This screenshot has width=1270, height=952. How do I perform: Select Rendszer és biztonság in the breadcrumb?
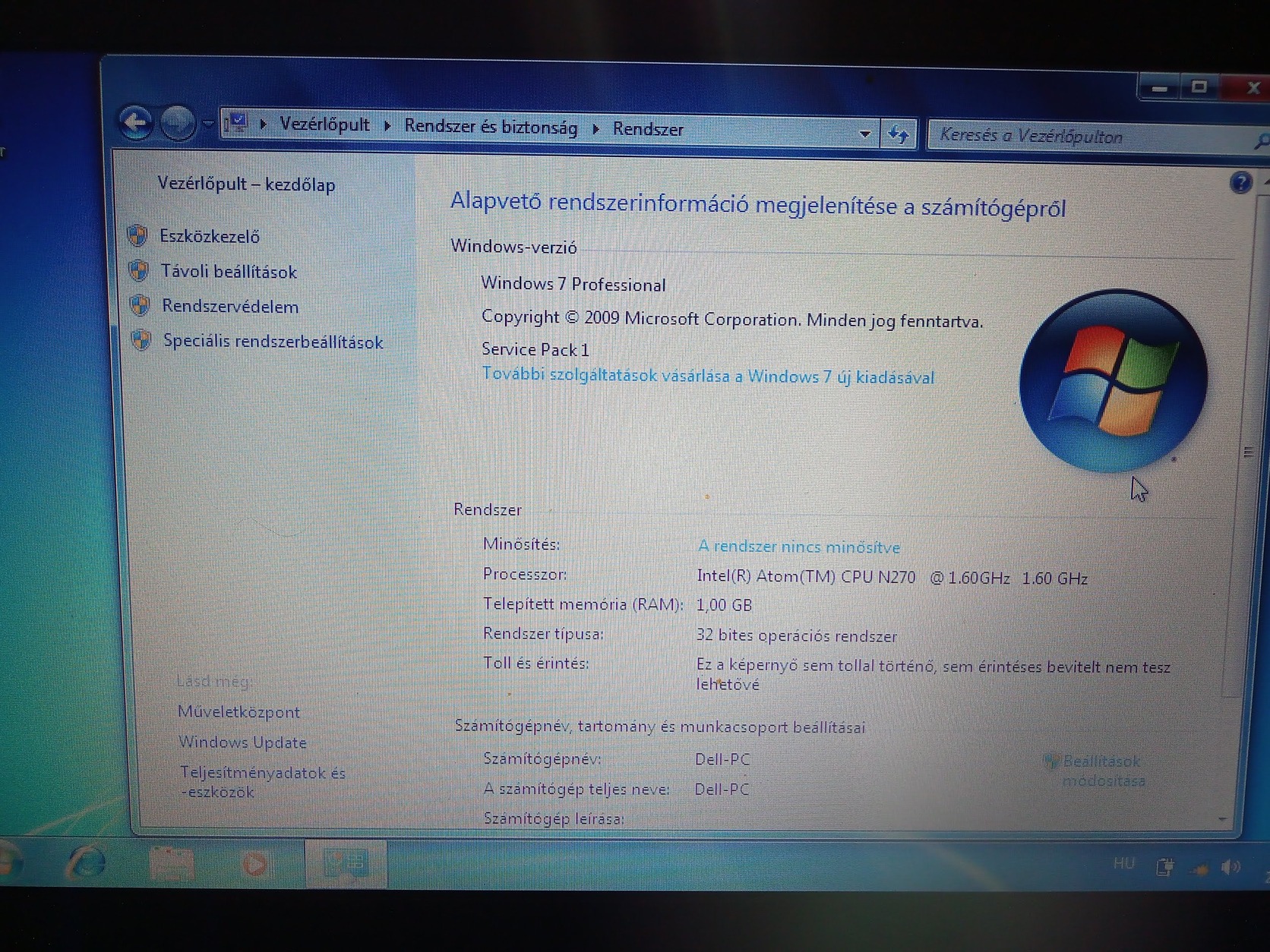click(491, 127)
